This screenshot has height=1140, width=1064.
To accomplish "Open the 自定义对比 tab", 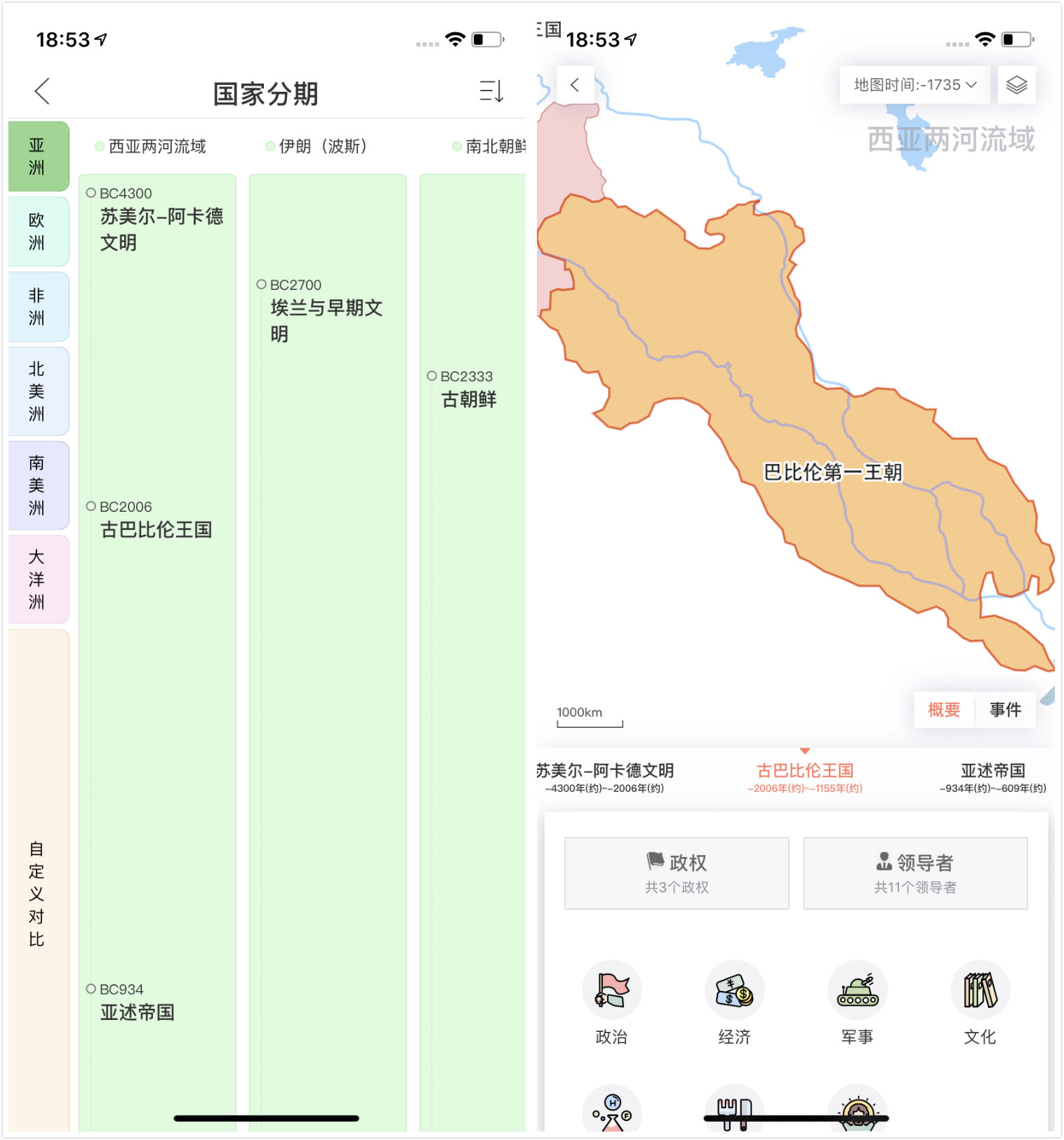I will click(39, 880).
